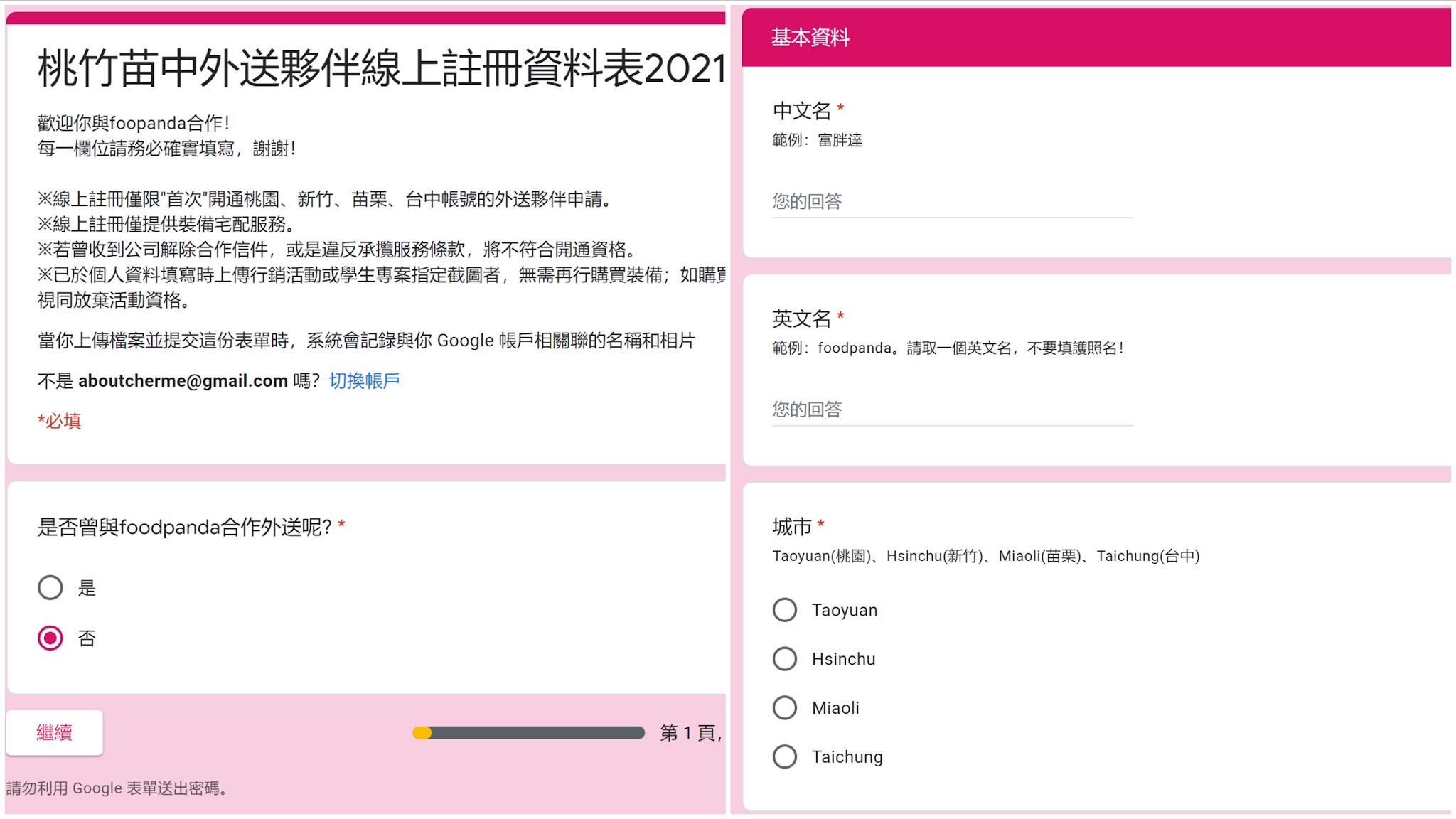Screen dimensions: 1456x819
Task: Select the 否 radio option
Action: click(x=50, y=638)
